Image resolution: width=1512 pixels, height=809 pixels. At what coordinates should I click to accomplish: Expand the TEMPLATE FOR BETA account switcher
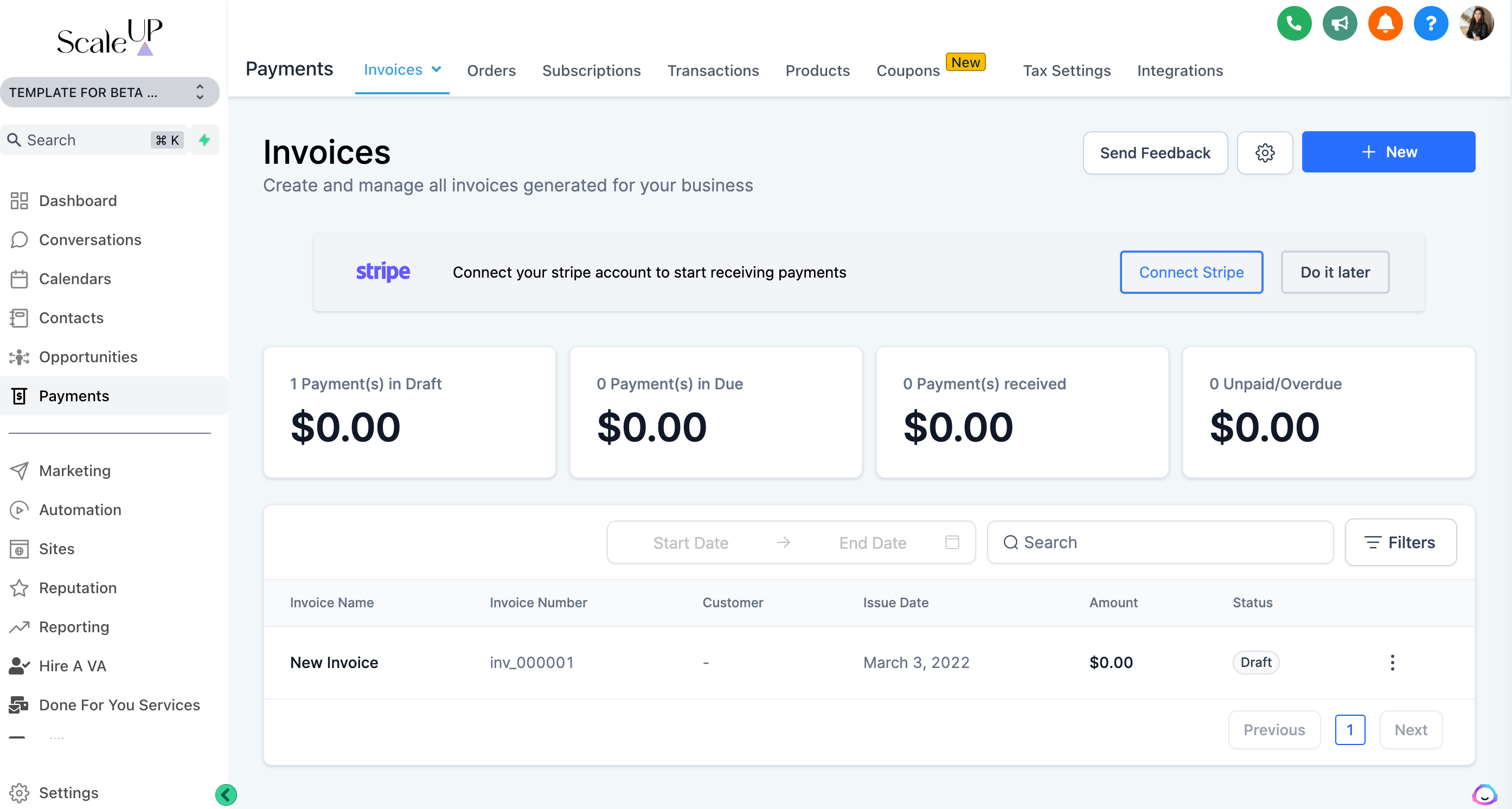point(109,92)
